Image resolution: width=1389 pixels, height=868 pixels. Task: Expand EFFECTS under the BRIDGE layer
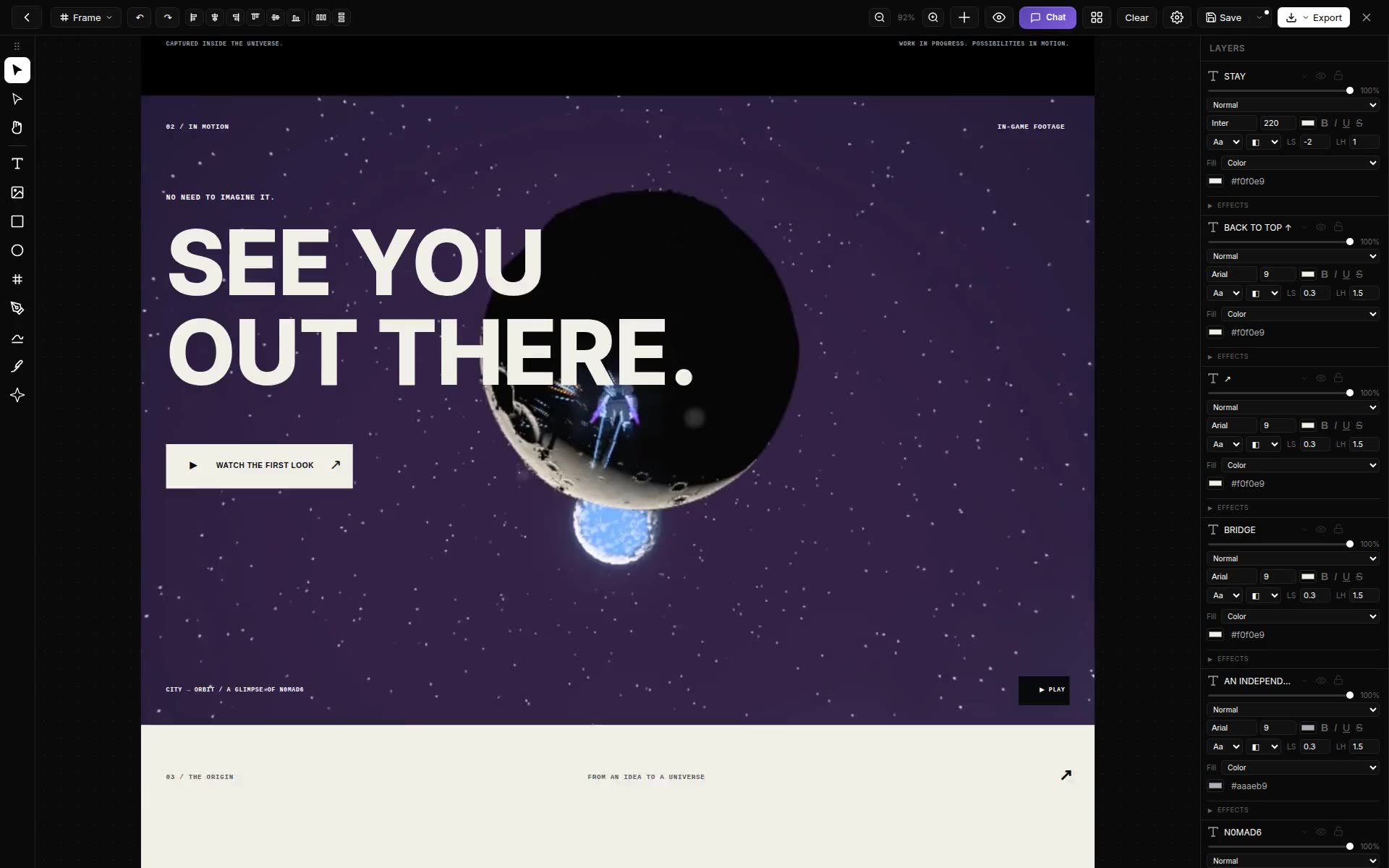(x=1228, y=659)
